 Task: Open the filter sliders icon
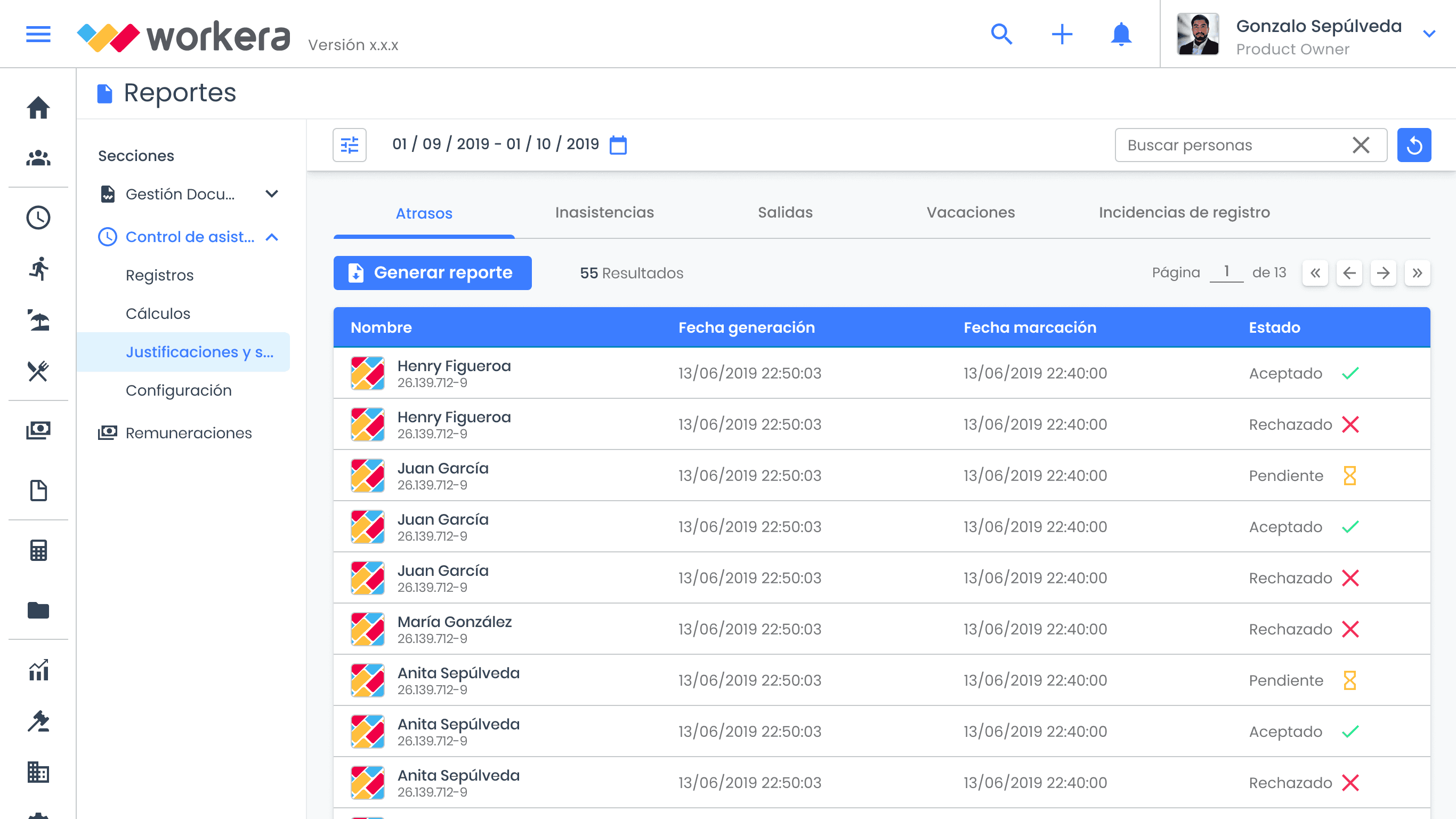(349, 145)
